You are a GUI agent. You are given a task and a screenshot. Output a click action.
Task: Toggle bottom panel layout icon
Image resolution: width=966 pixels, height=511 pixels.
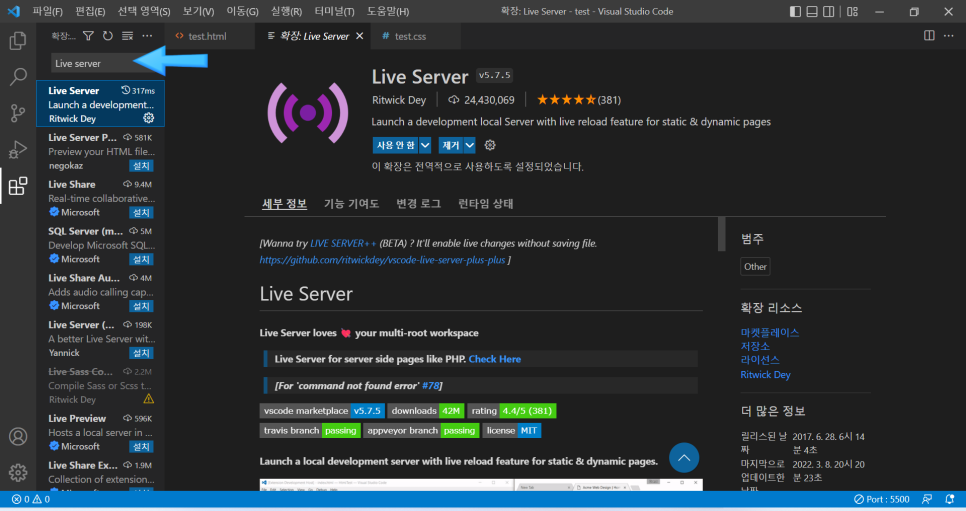tap(812, 11)
